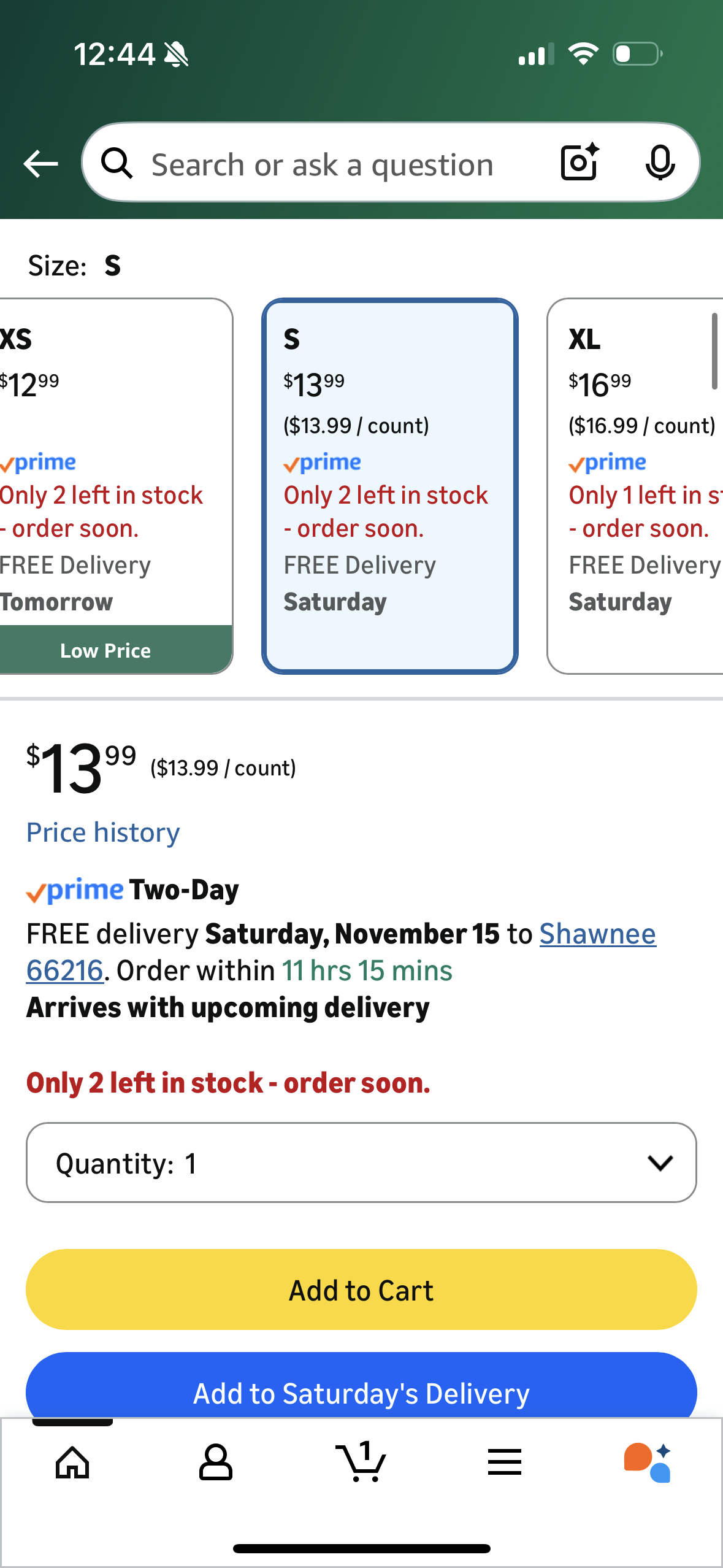
Task: Tap the microphone voice search icon
Action: (x=660, y=163)
